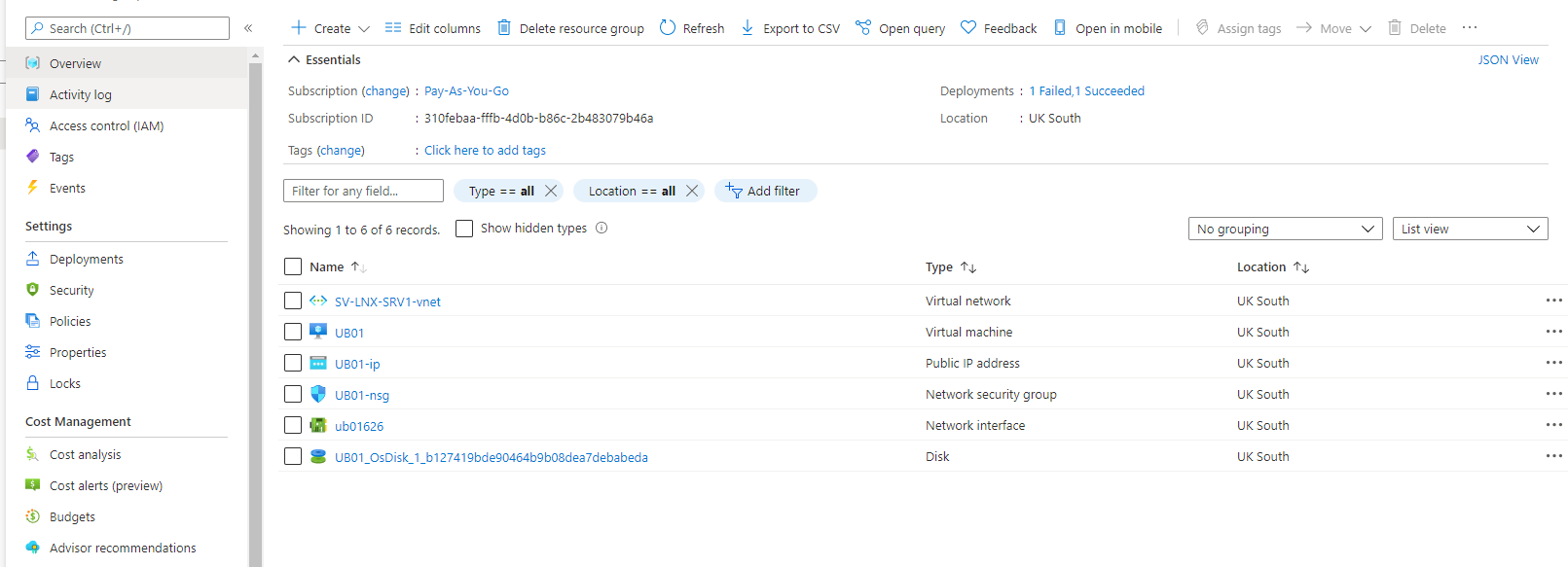
Task: Click the Open query icon
Action: tap(863, 28)
